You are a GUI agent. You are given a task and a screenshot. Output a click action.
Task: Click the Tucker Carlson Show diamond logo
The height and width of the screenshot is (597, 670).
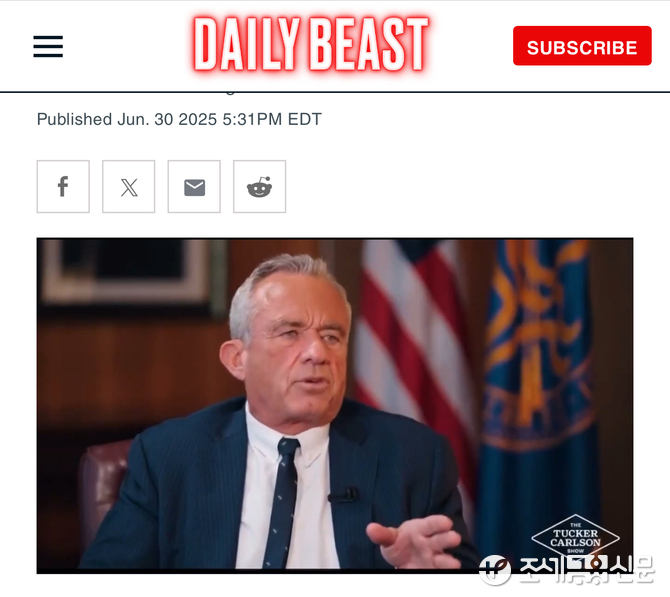[x=575, y=537]
